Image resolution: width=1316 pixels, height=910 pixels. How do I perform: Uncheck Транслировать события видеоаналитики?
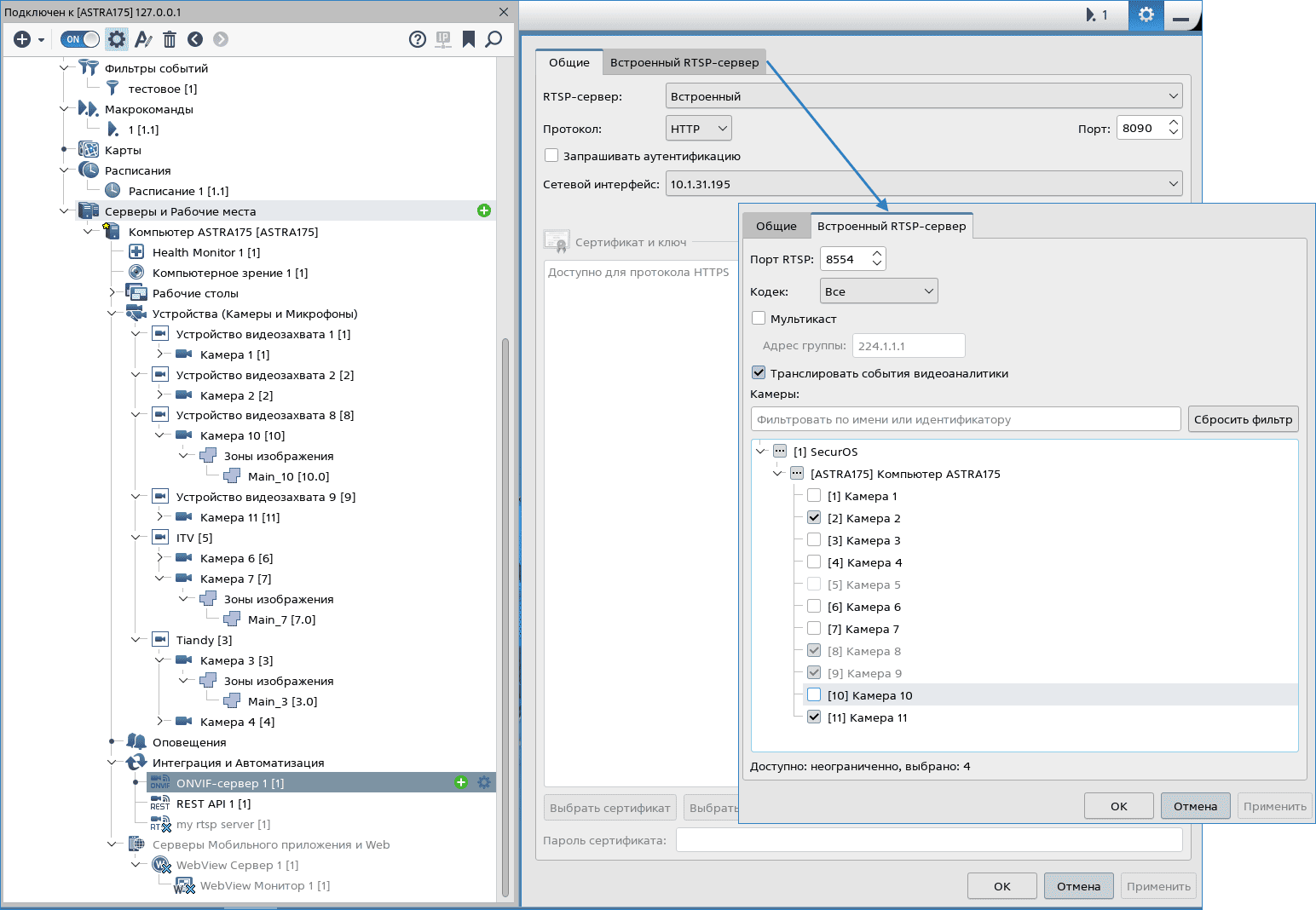759,373
